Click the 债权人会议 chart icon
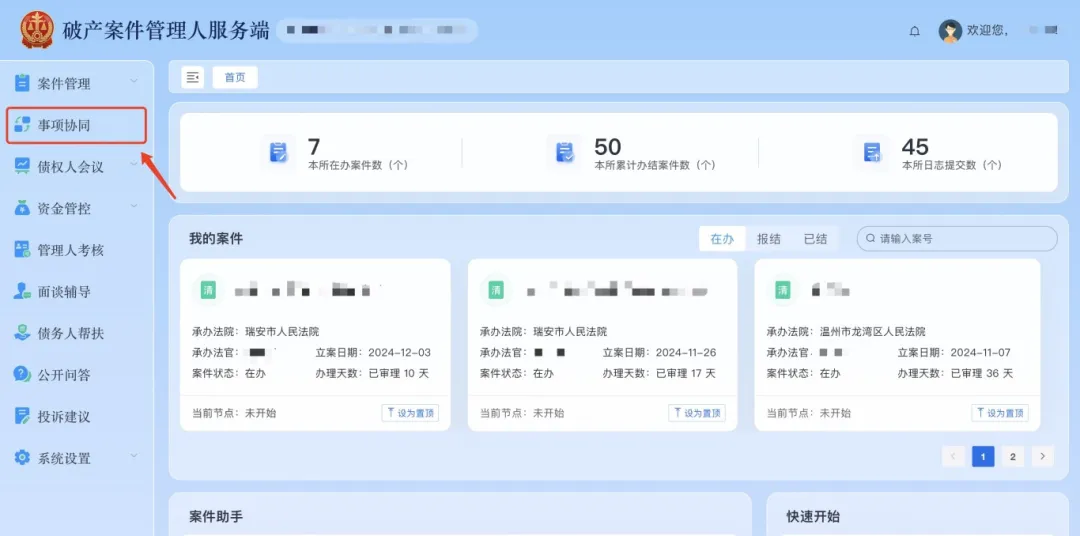 click(x=23, y=166)
